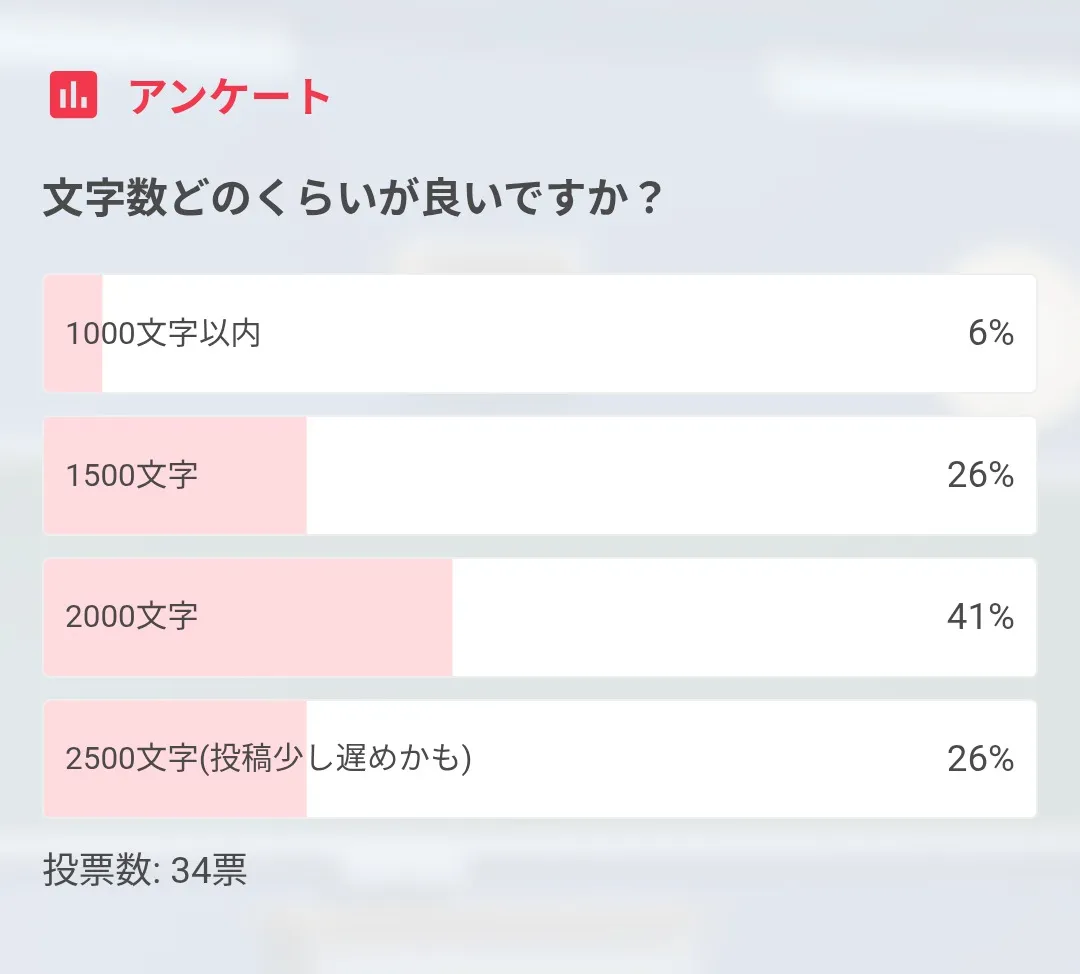Click the red poll chart icon

pos(73,95)
